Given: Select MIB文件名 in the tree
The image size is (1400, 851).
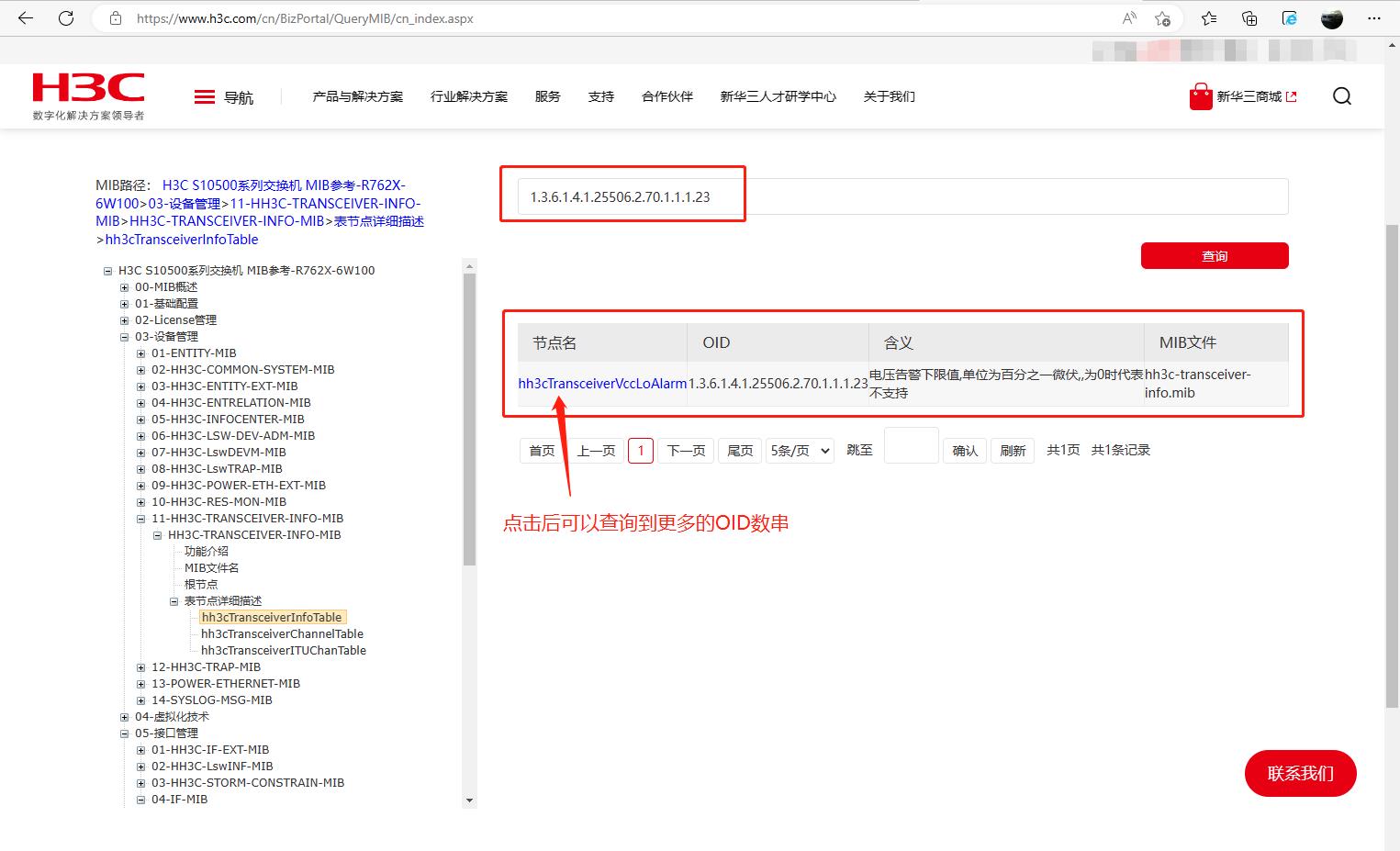Looking at the screenshot, I should coord(212,568).
